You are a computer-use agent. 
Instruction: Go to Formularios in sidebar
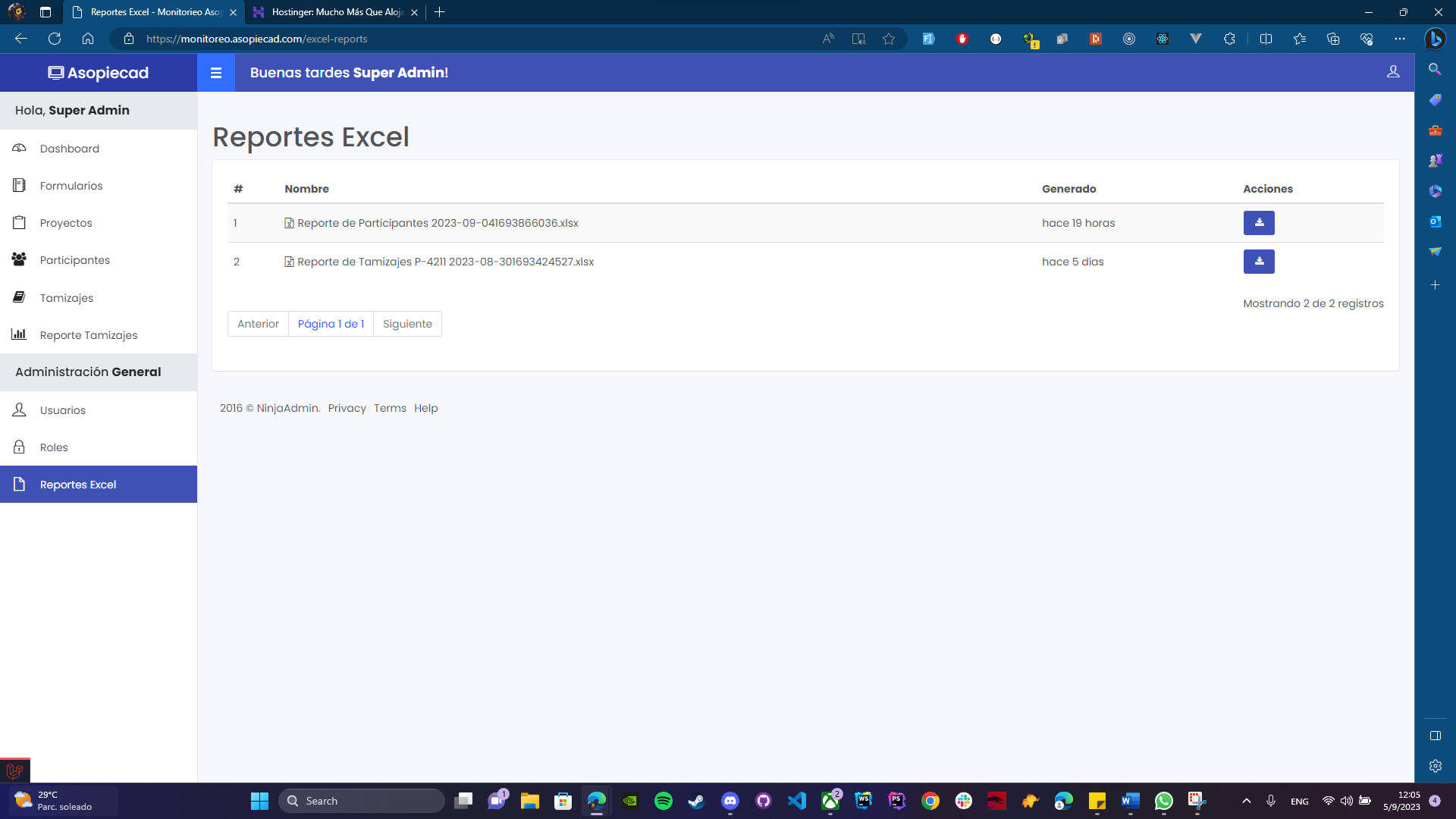[71, 186]
